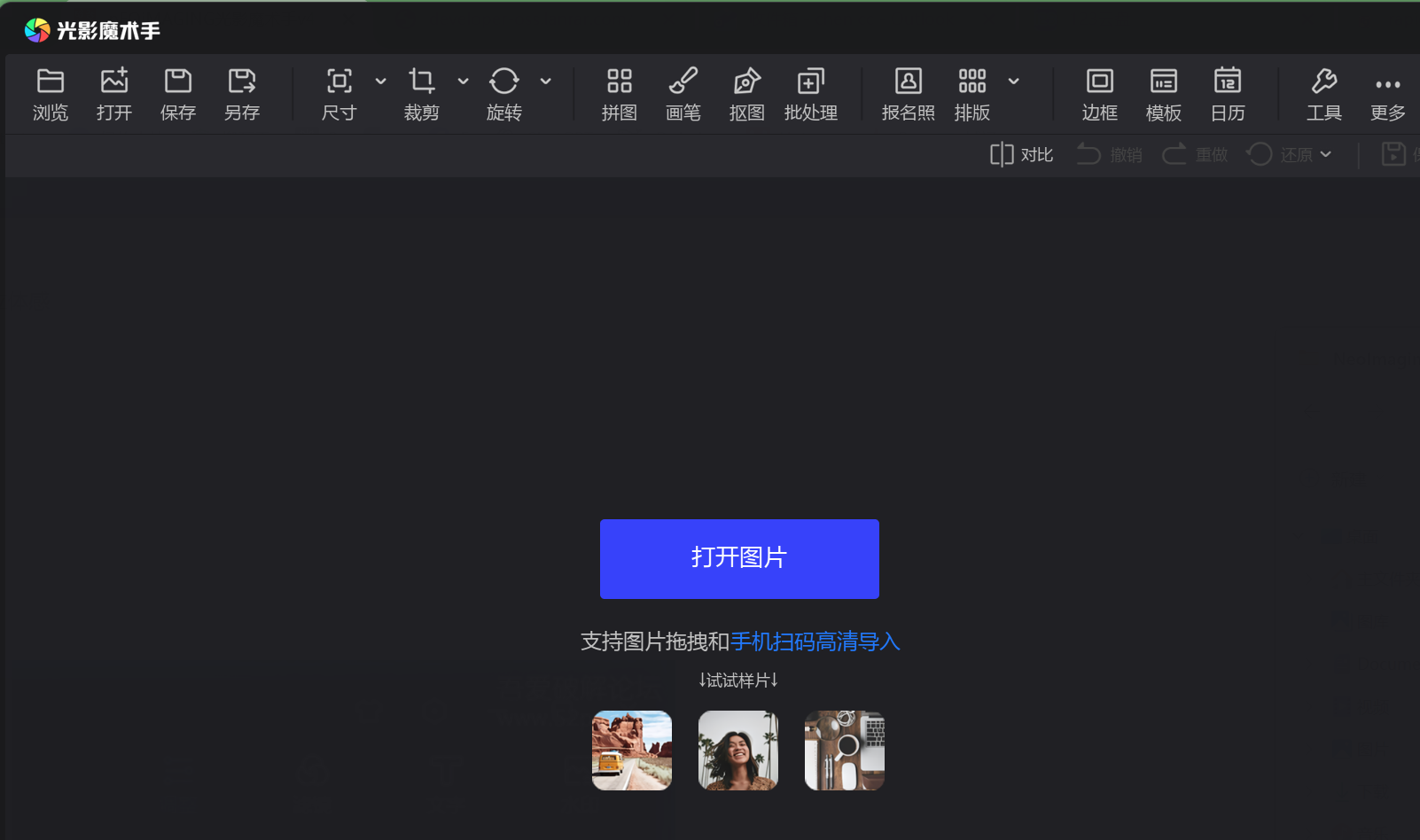Click the 打开图片 open image button
The height and width of the screenshot is (840, 1420).
pos(739,558)
